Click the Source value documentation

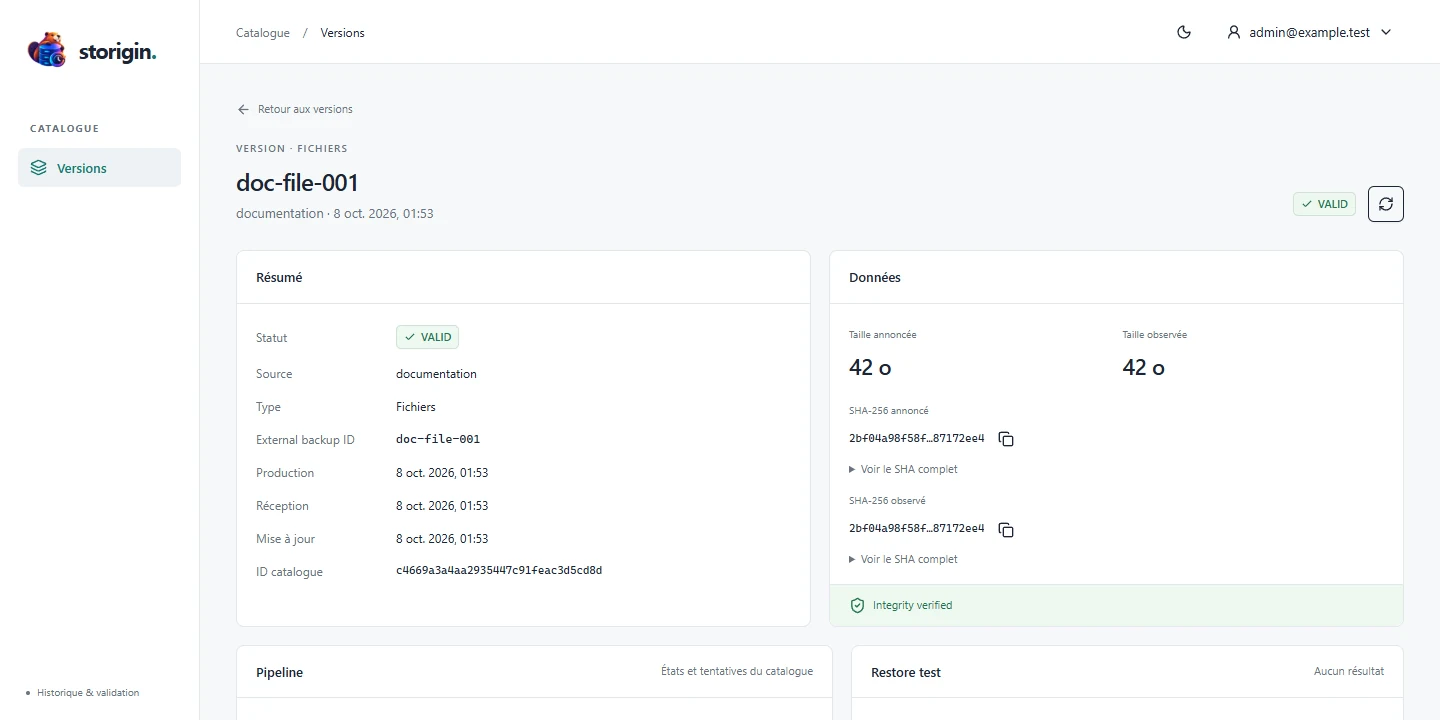click(436, 374)
